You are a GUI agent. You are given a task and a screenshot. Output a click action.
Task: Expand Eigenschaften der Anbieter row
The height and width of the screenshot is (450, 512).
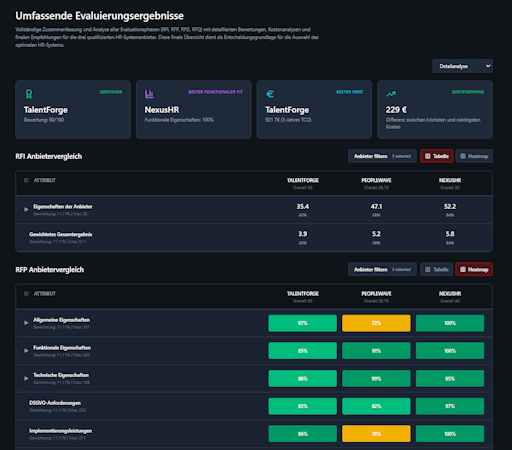click(x=26, y=209)
